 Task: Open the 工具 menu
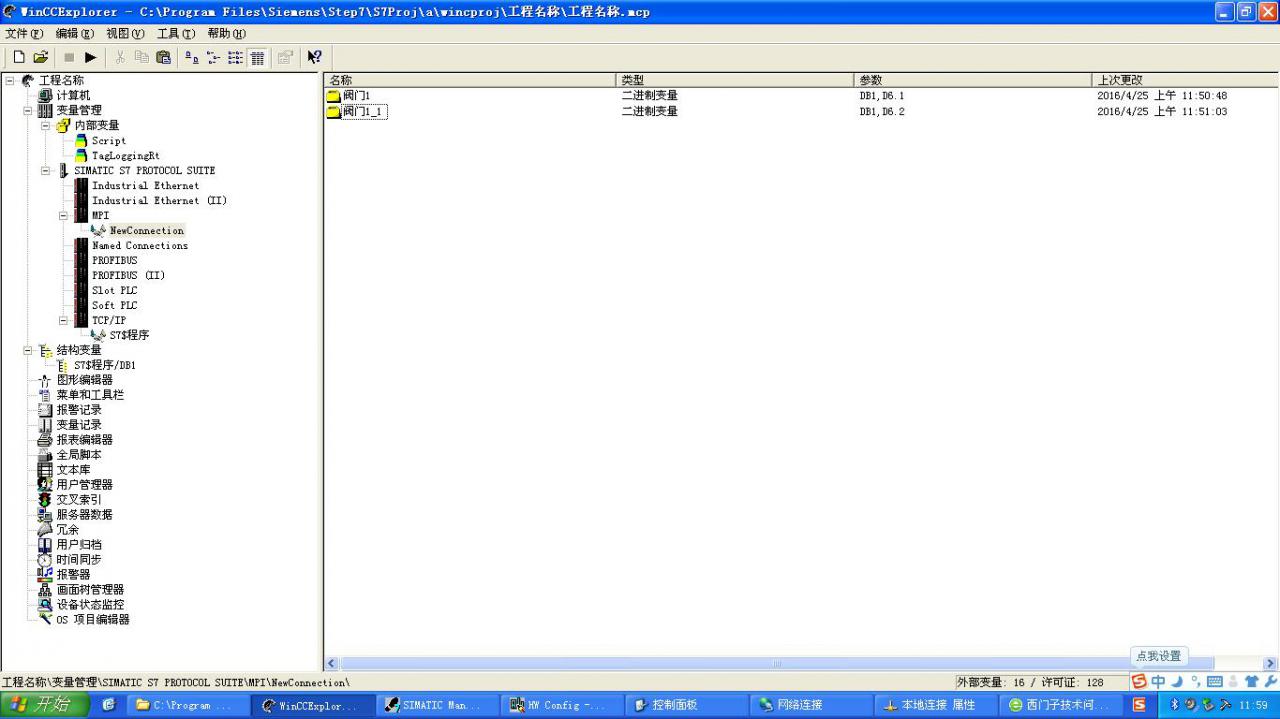coord(176,33)
